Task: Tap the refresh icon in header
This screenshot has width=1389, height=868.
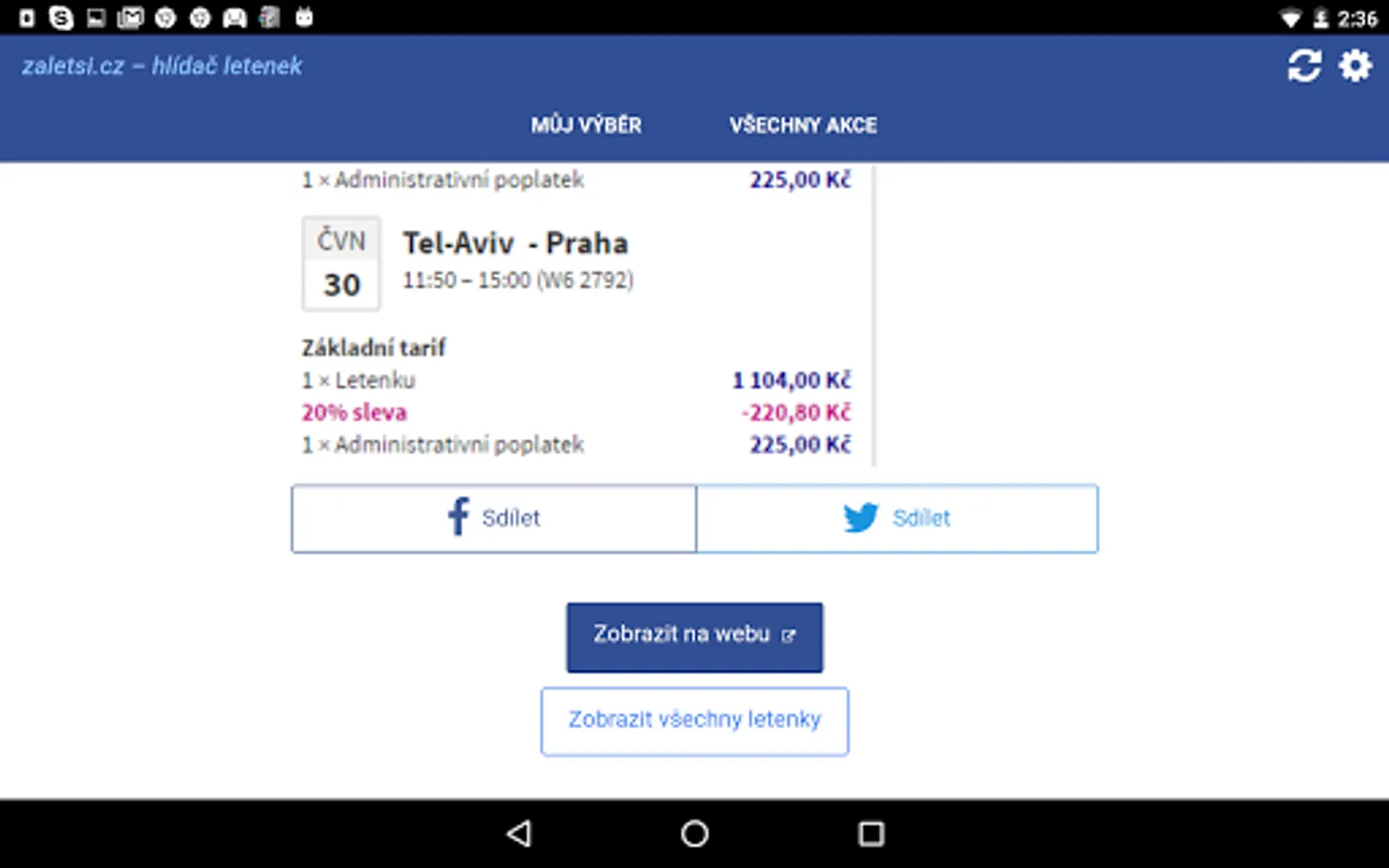Action: pyautogui.click(x=1303, y=66)
